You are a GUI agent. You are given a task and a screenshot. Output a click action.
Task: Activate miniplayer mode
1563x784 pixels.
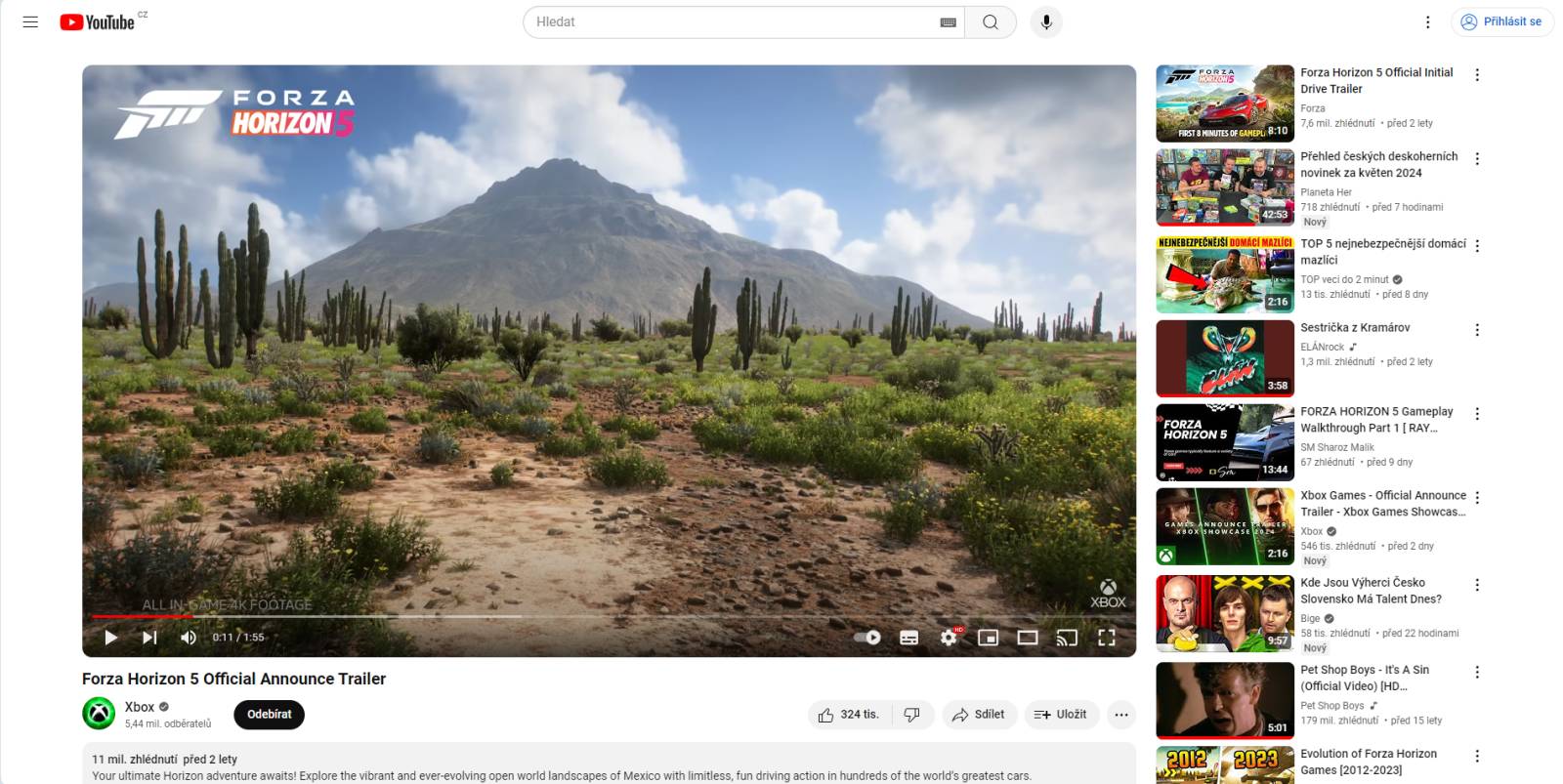[x=989, y=638]
